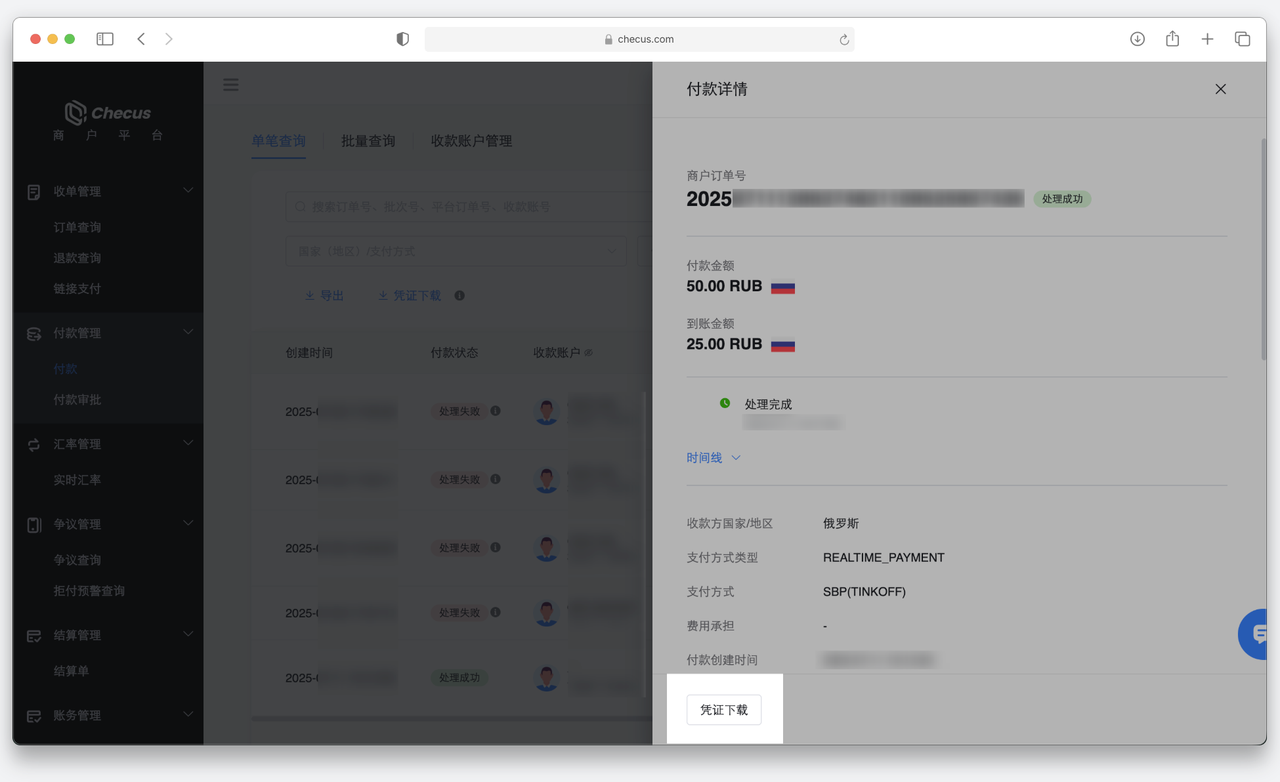The image size is (1280, 782).
Task: Reload the page with refresh icon
Action: pyautogui.click(x=844, y=40)
